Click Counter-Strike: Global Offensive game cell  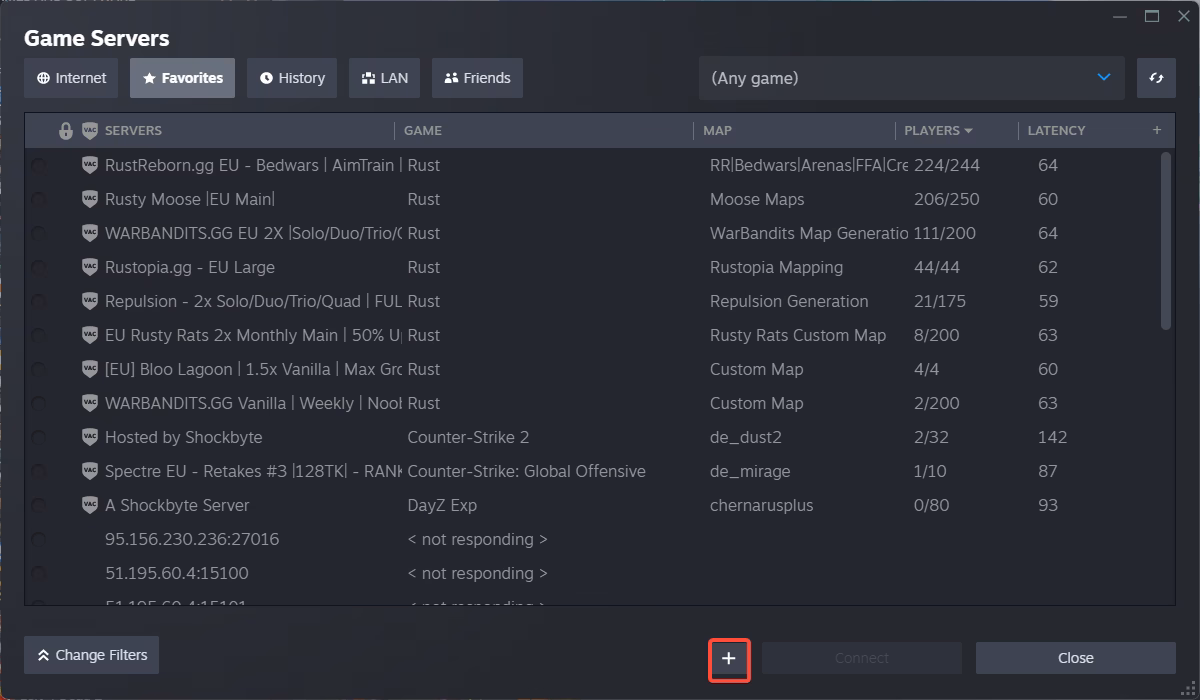point(527,471)
